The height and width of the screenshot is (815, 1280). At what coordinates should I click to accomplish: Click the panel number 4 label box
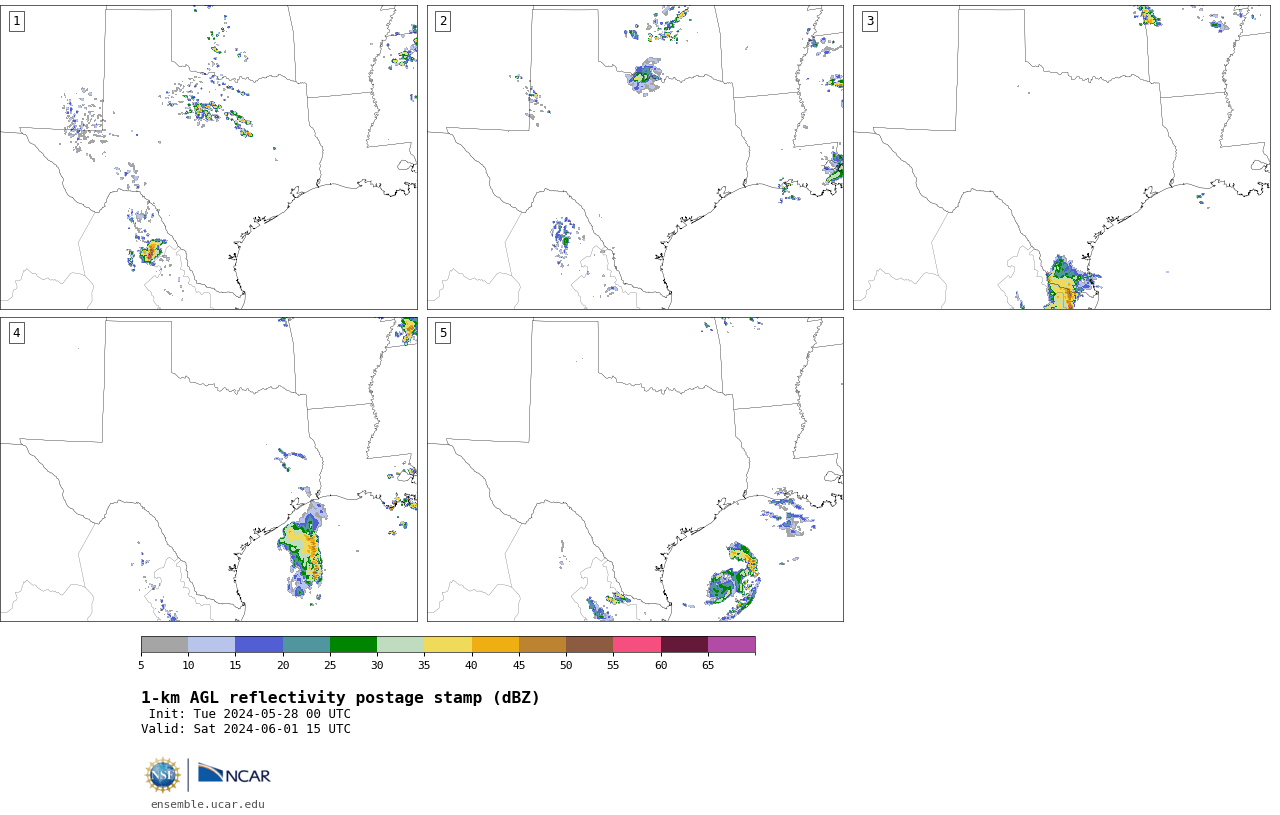coord(17,333)
